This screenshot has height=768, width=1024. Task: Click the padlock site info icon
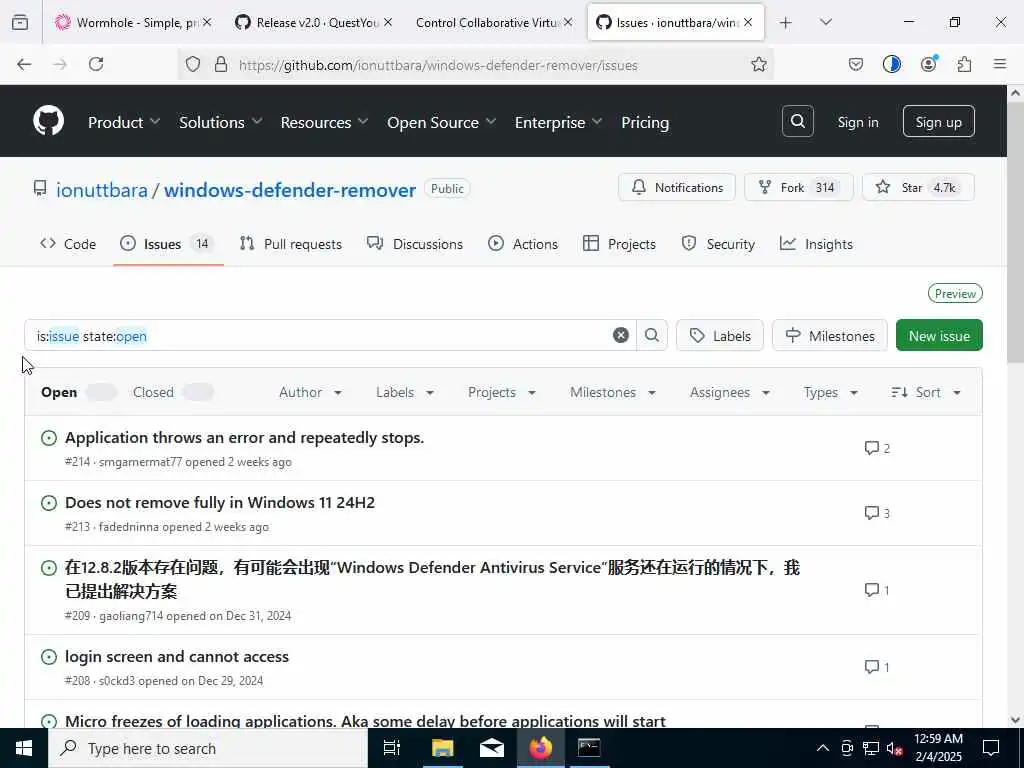coord(221,64)
